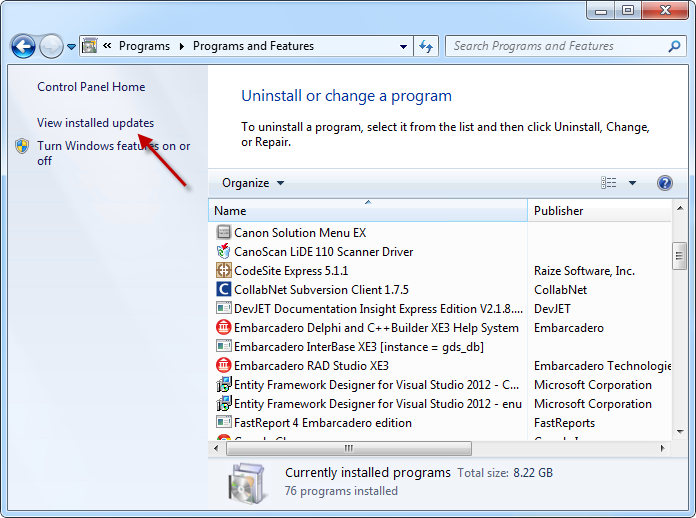Click the horizontal scrollbar left arrow
The image size is (696, 518).
(x=216, y=448)
